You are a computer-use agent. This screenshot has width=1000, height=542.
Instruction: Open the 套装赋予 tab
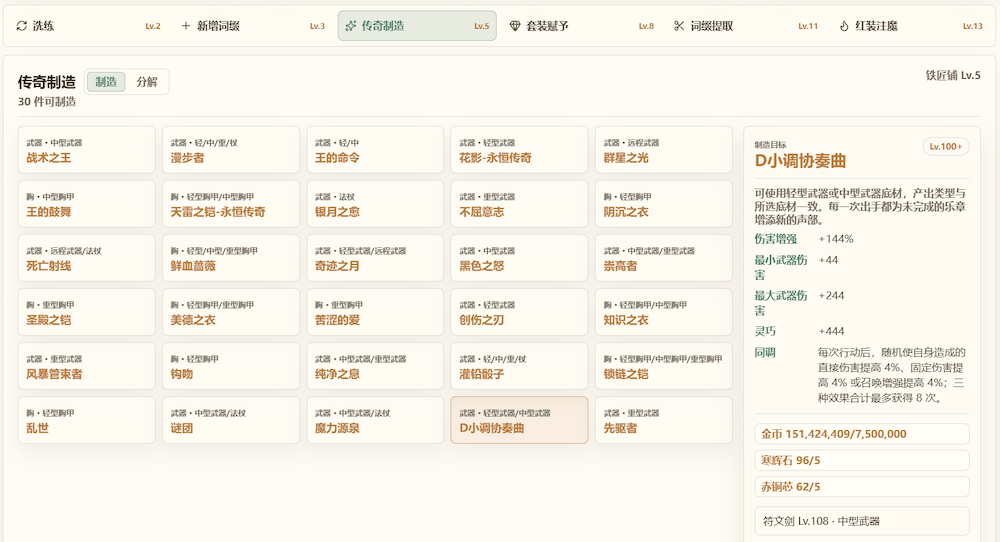(582, 26)
